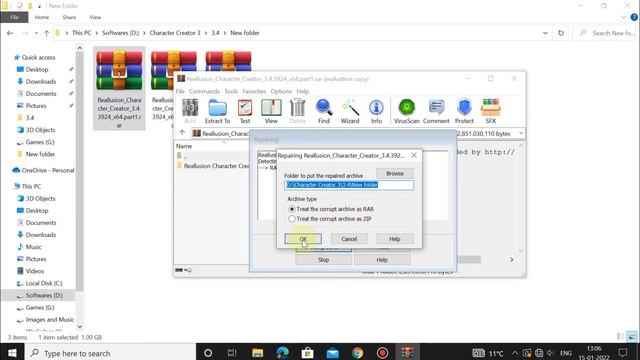Open File Explorer from the taskbar
640x360 pixels.
[258, 353]
